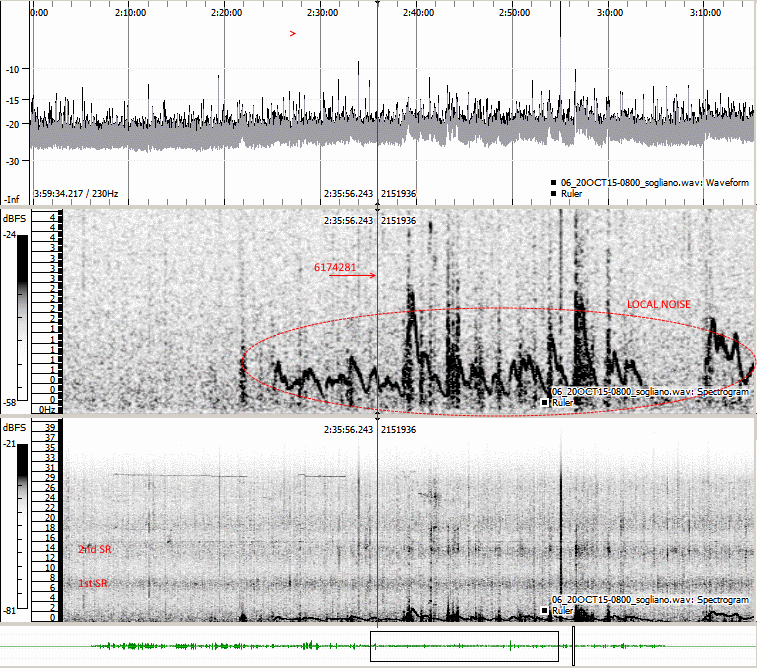
Task: Click the red arrow marker in time ruler
Action: [293, 34]
